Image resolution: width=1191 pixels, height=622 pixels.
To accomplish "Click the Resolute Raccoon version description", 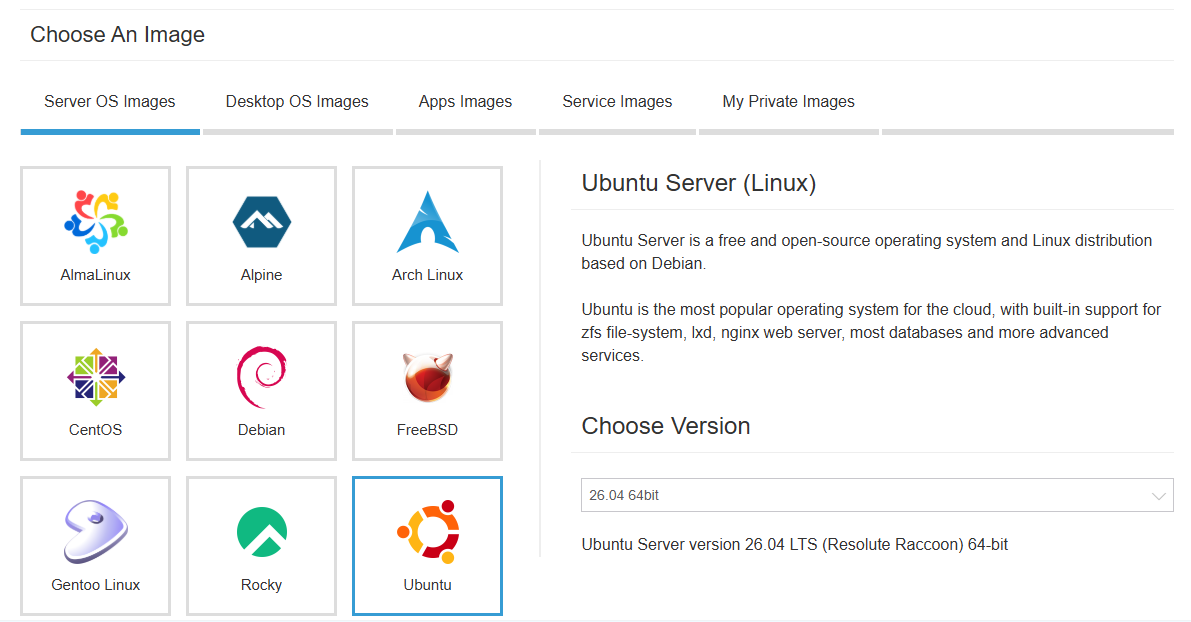I will click(795, 545).
